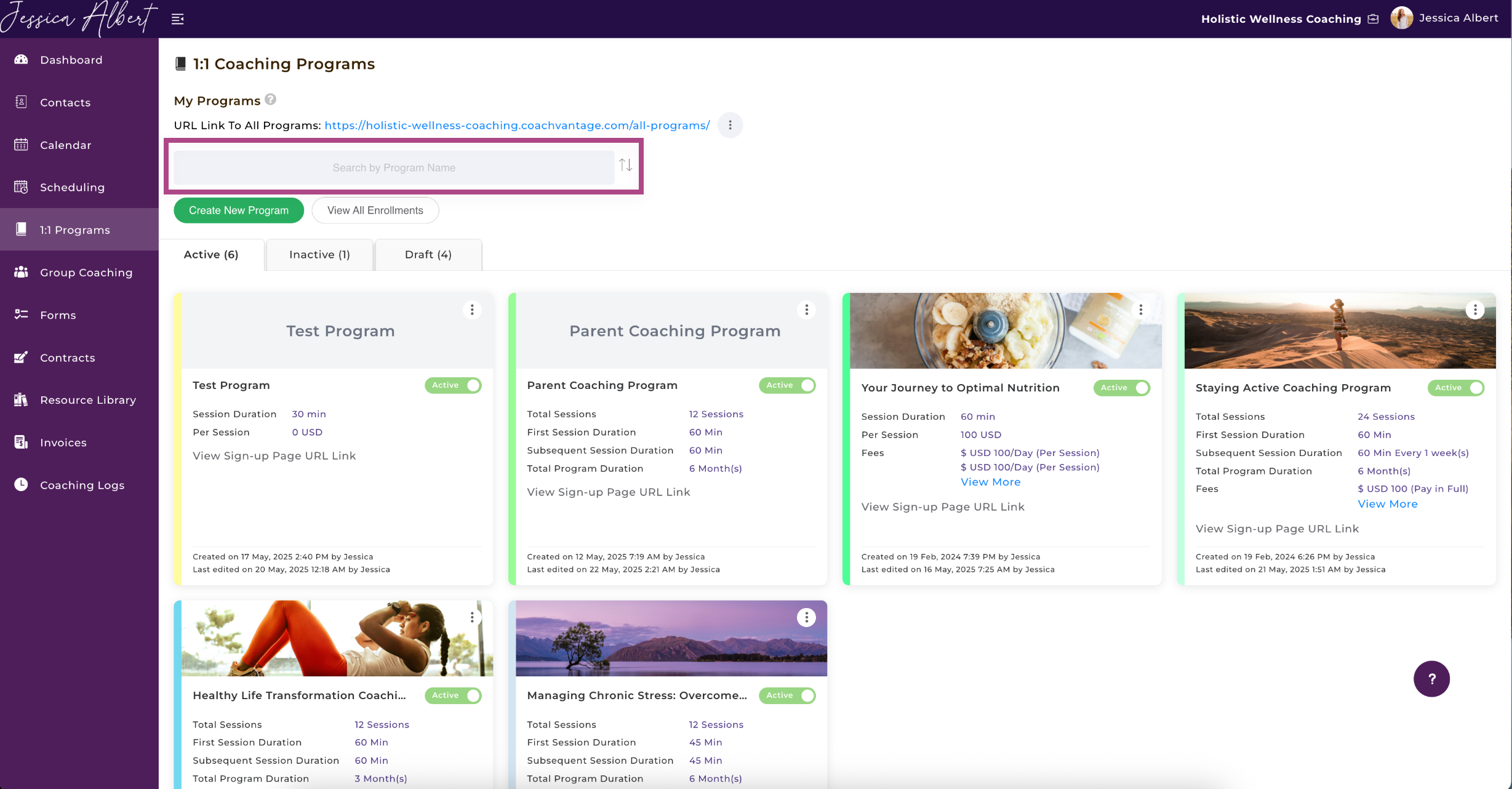
Task: Switch to the Draft (4) tab
Action: coord(428,254)
